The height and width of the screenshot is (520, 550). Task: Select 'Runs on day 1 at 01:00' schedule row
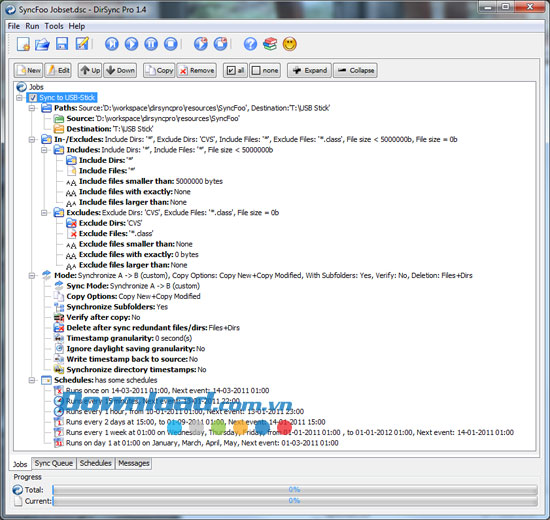coord(196,443)
